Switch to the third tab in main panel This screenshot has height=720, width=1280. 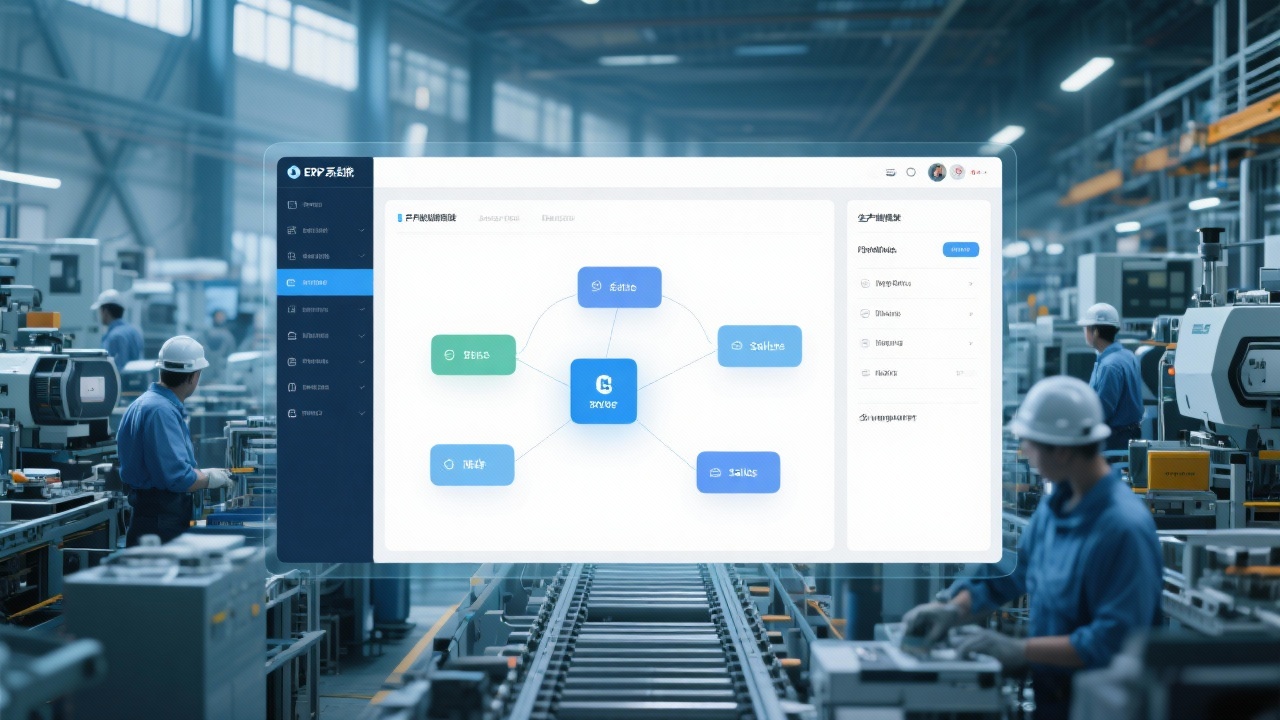click(x=558, y=218)
